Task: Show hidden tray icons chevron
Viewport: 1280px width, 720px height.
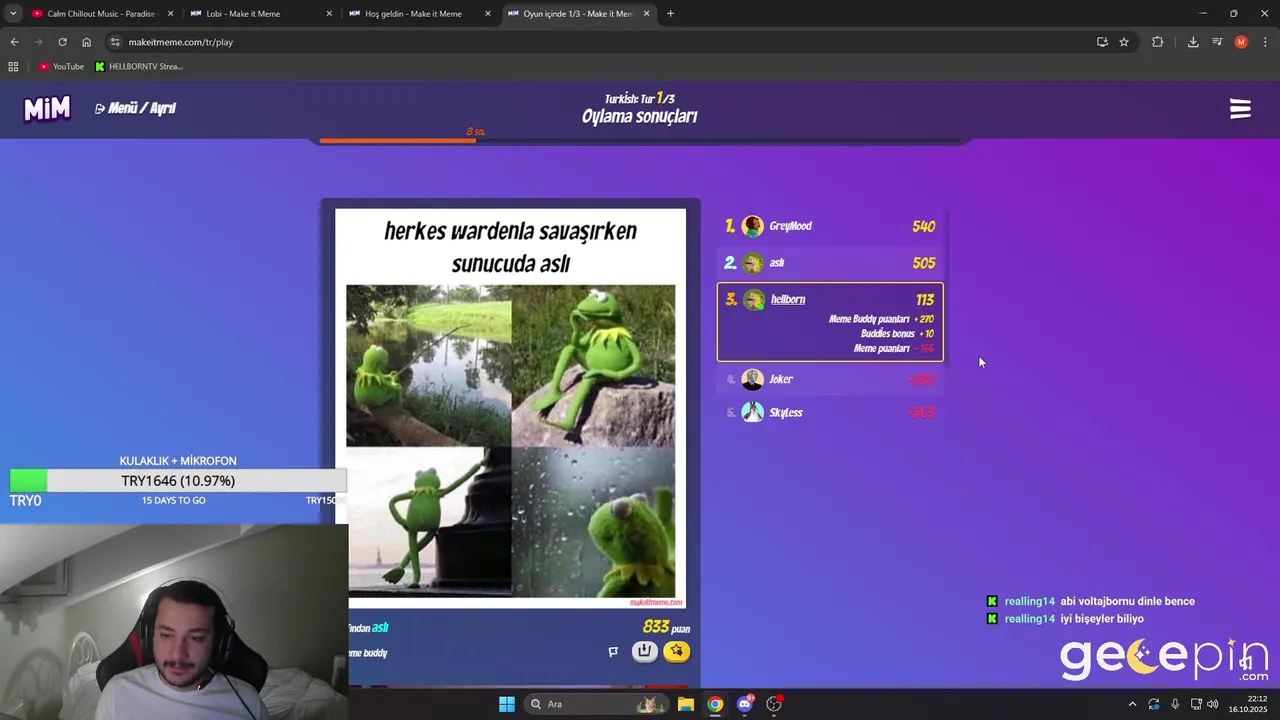Action: (x=1132, y=704)
